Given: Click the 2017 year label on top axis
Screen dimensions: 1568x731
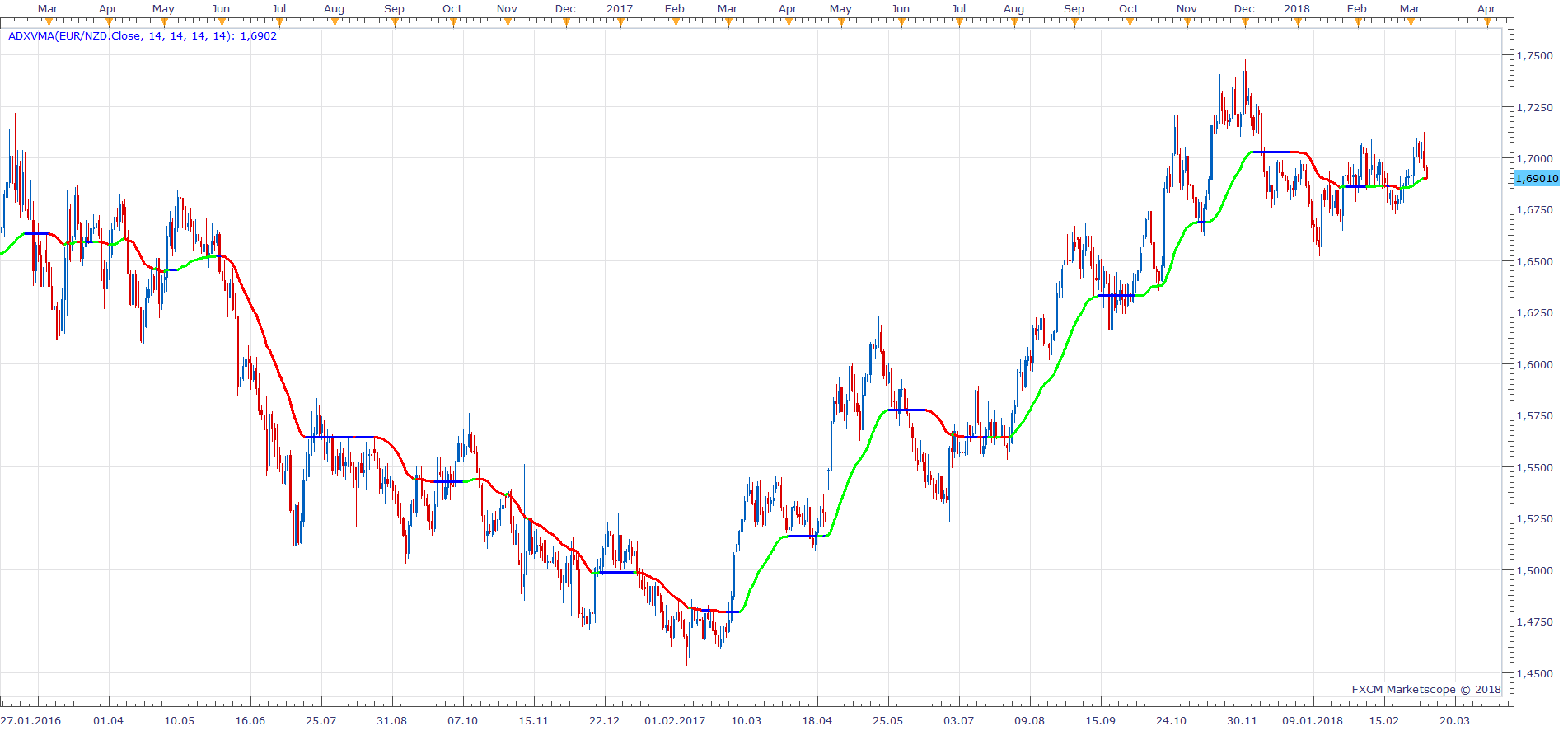Looking at the screenshot, I should (620, 9).
